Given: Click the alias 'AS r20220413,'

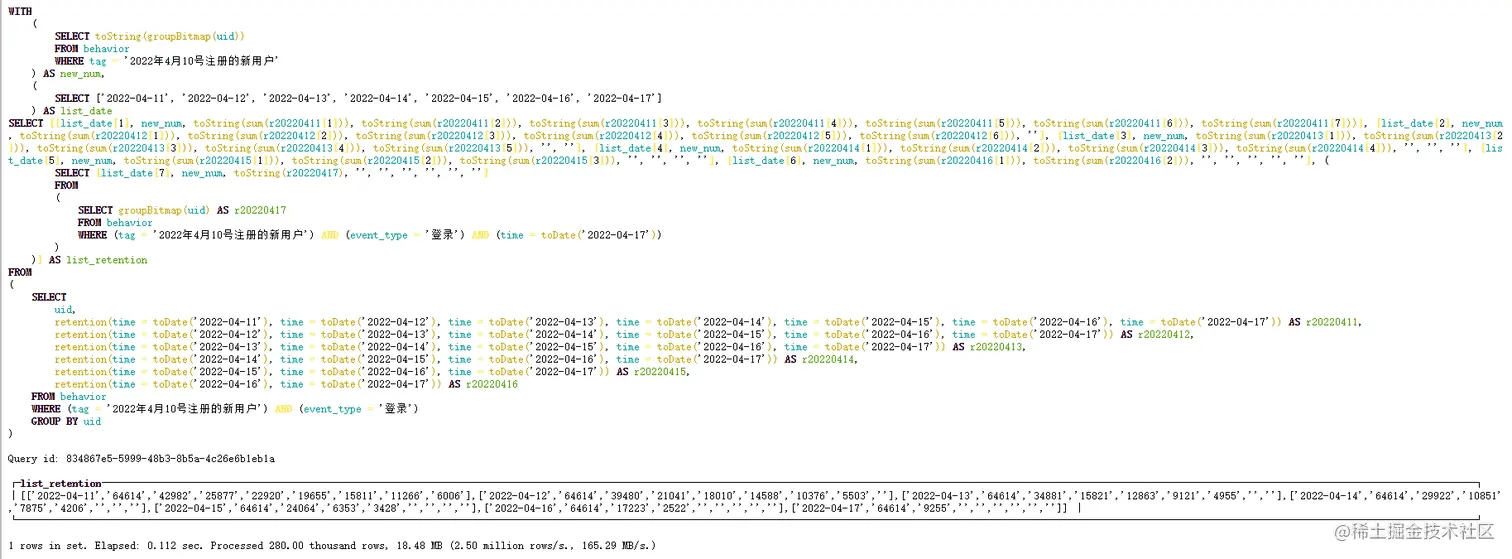Looking at the screenshot, I should coord(989,347).
